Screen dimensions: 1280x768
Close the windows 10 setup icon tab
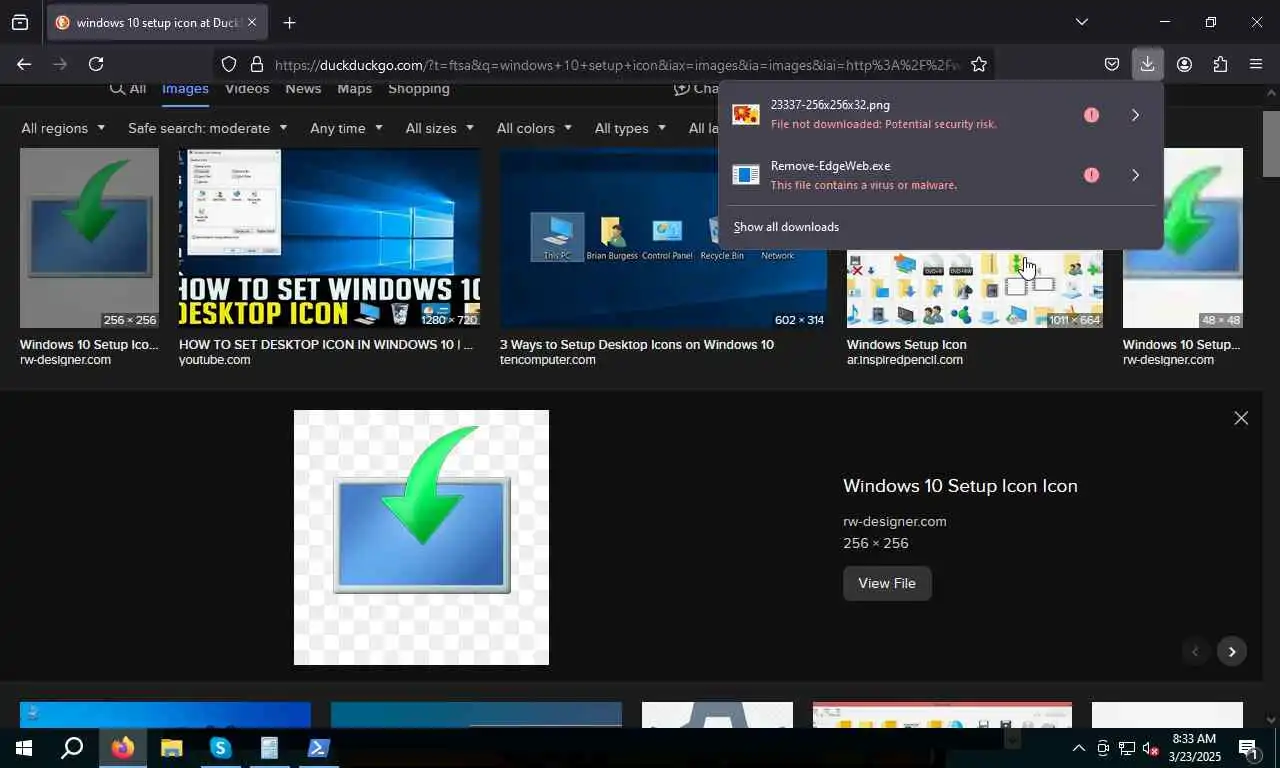(252, 22)
